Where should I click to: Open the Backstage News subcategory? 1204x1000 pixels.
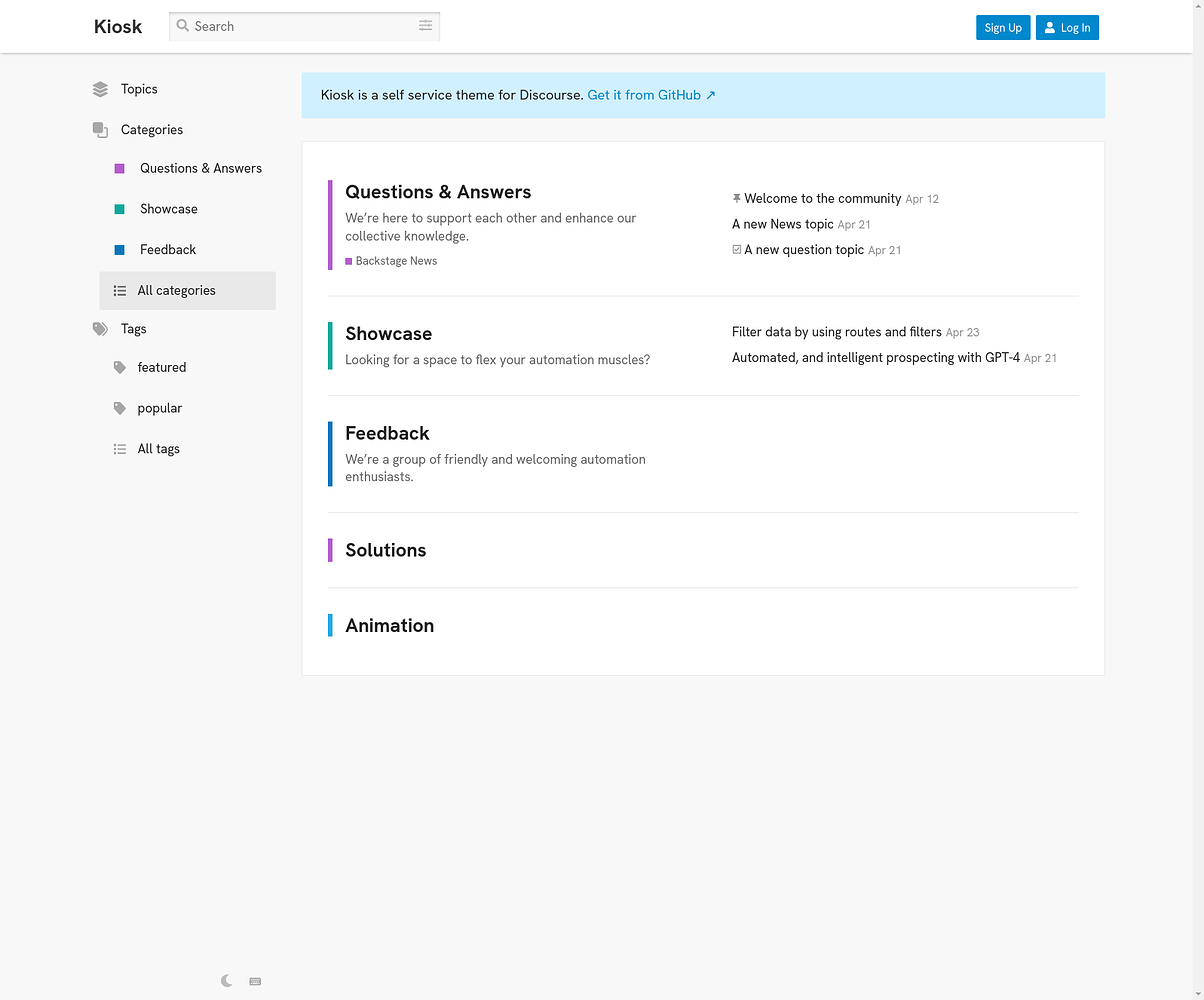pos(395,261)
